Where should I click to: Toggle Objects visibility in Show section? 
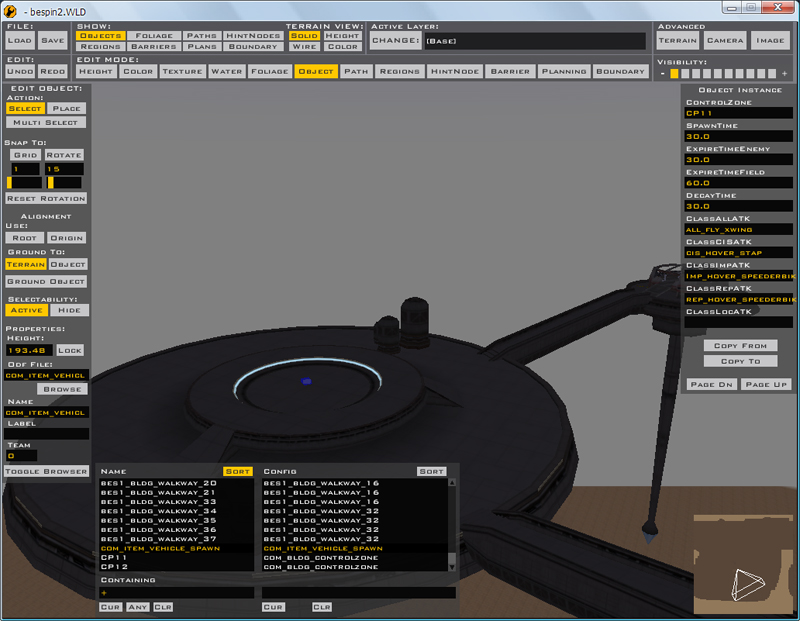[101, 36]
